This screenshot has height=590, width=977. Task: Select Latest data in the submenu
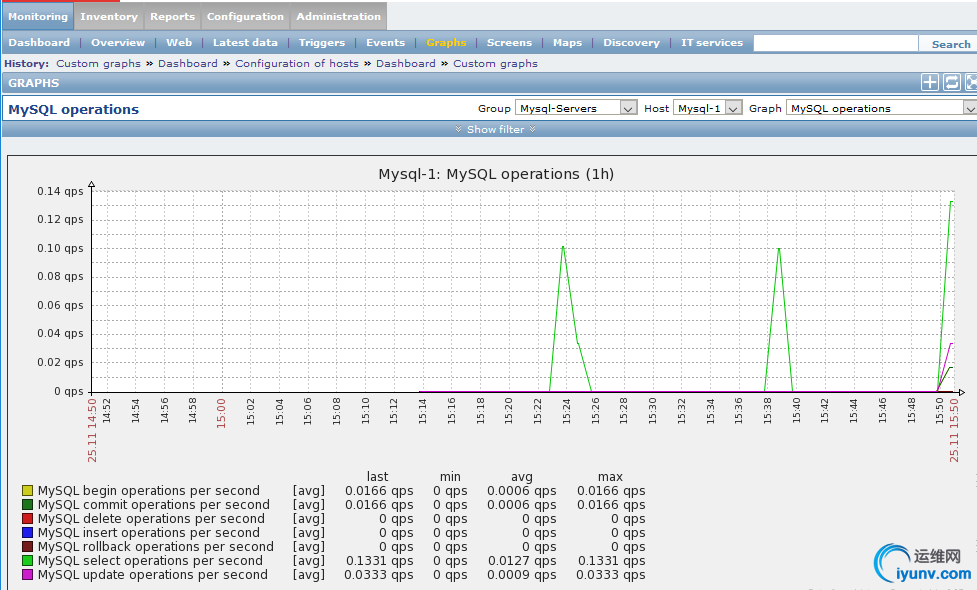[245, 43]
